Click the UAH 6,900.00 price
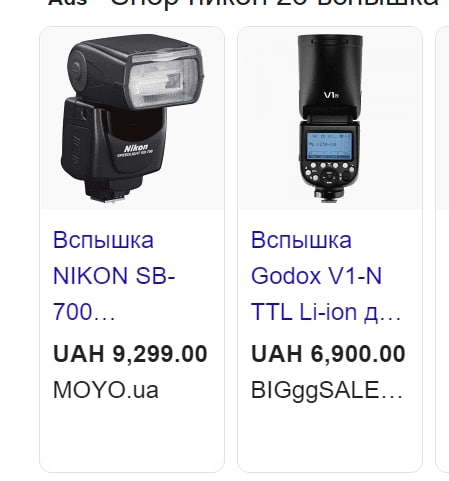This screenshot has width=449, height=481. [x=328, y=354]
